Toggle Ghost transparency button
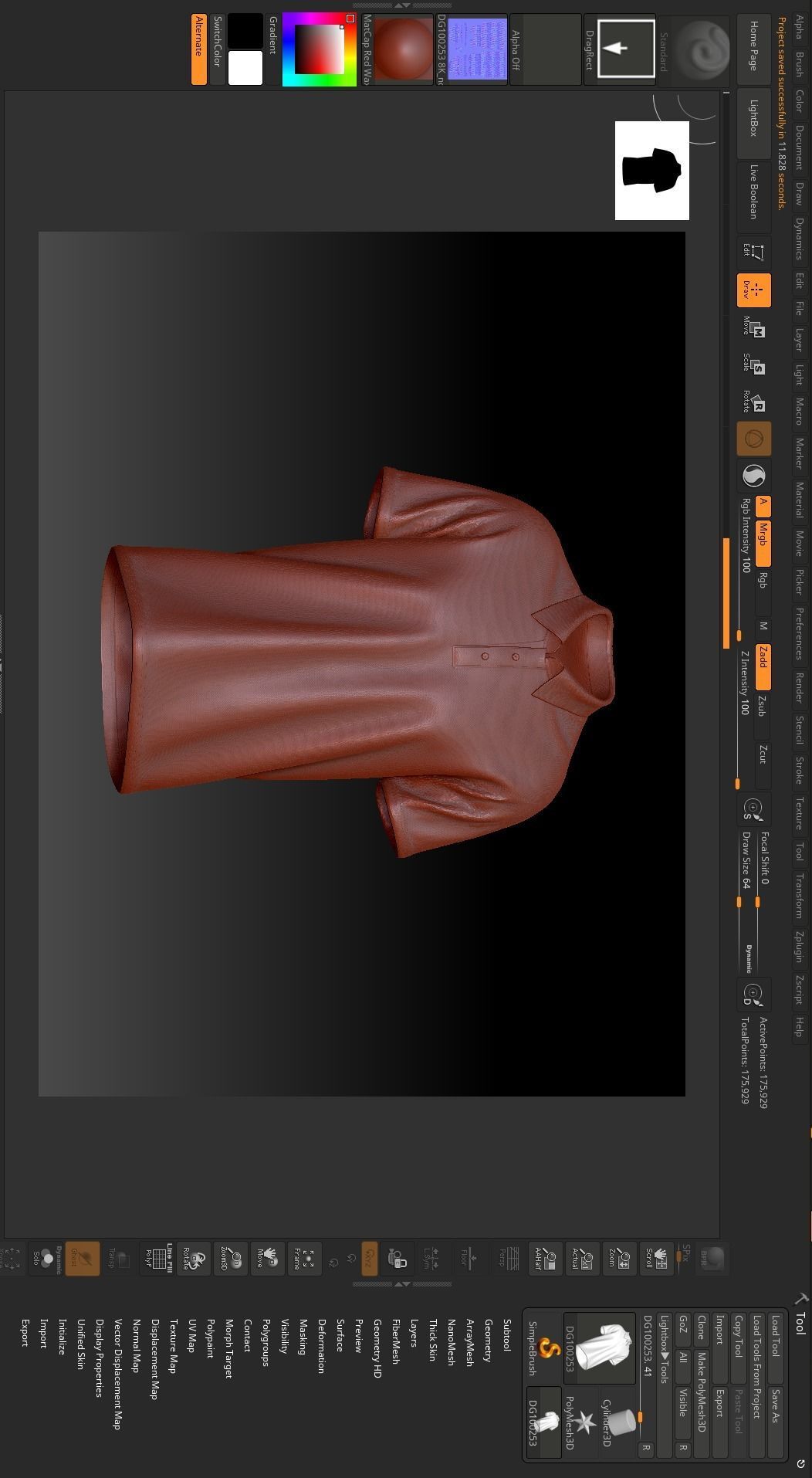Image resolution: width=812 pixels, height=1478 pixels. [82, 1259]
